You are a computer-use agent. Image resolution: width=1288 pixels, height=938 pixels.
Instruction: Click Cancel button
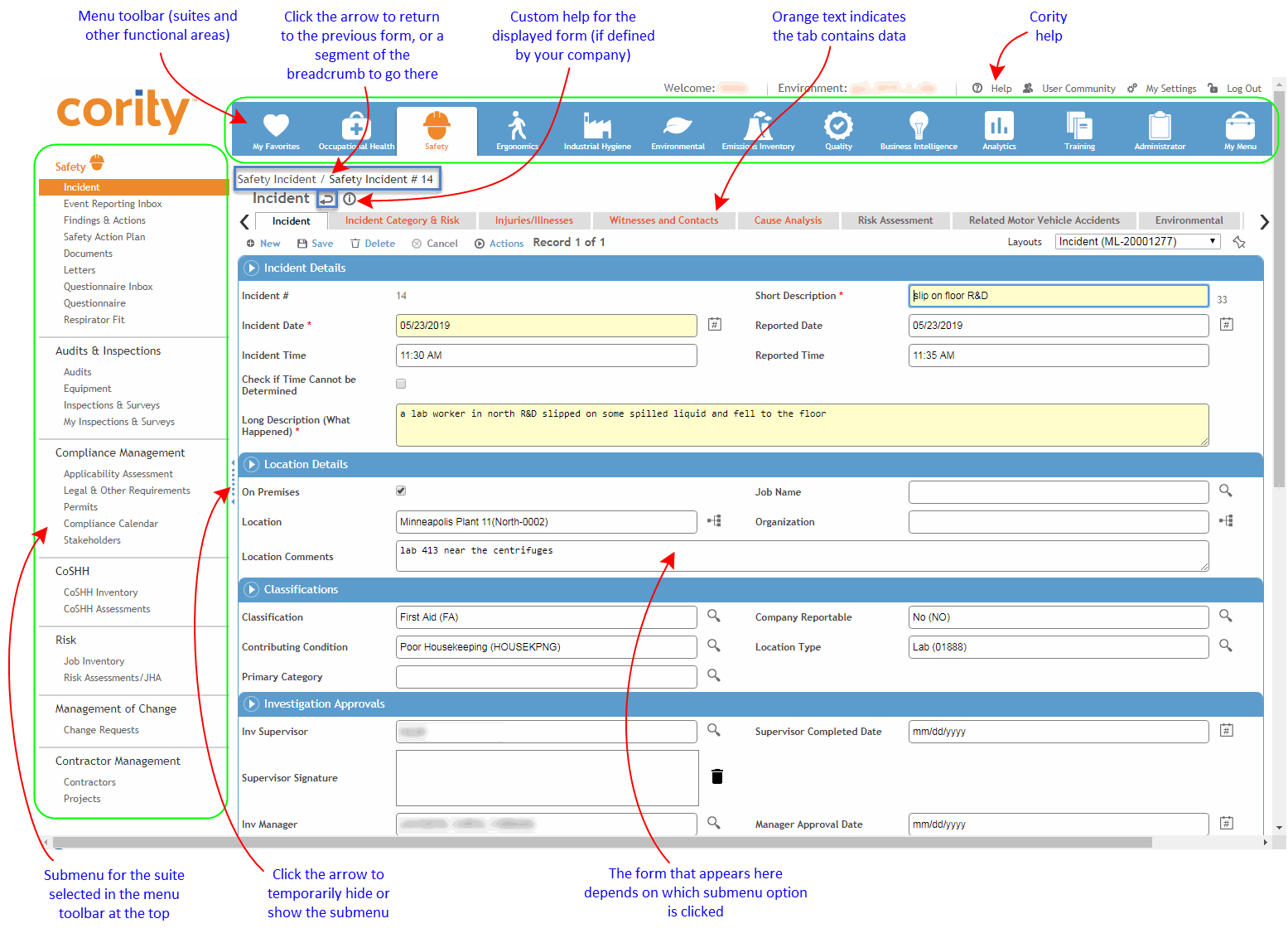(x=435, y=244)
